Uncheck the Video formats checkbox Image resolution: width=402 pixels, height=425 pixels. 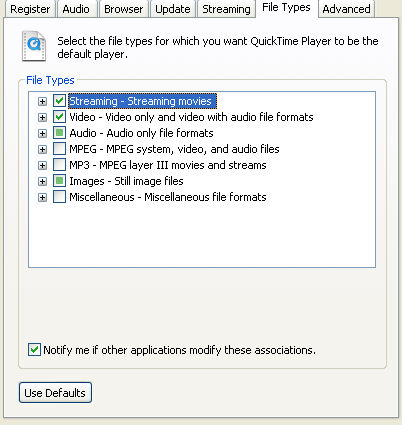click(59, 117)
